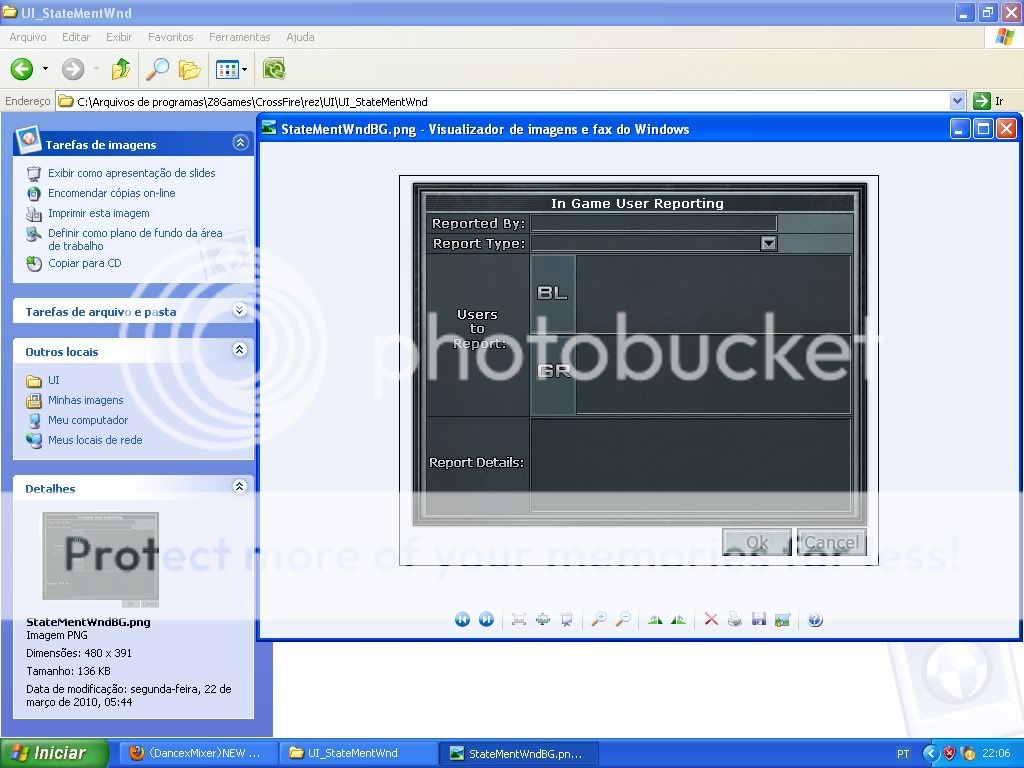The image size is (1024, 768).
Task: Delete image with the red X icon
Action: tap(711, 620)
